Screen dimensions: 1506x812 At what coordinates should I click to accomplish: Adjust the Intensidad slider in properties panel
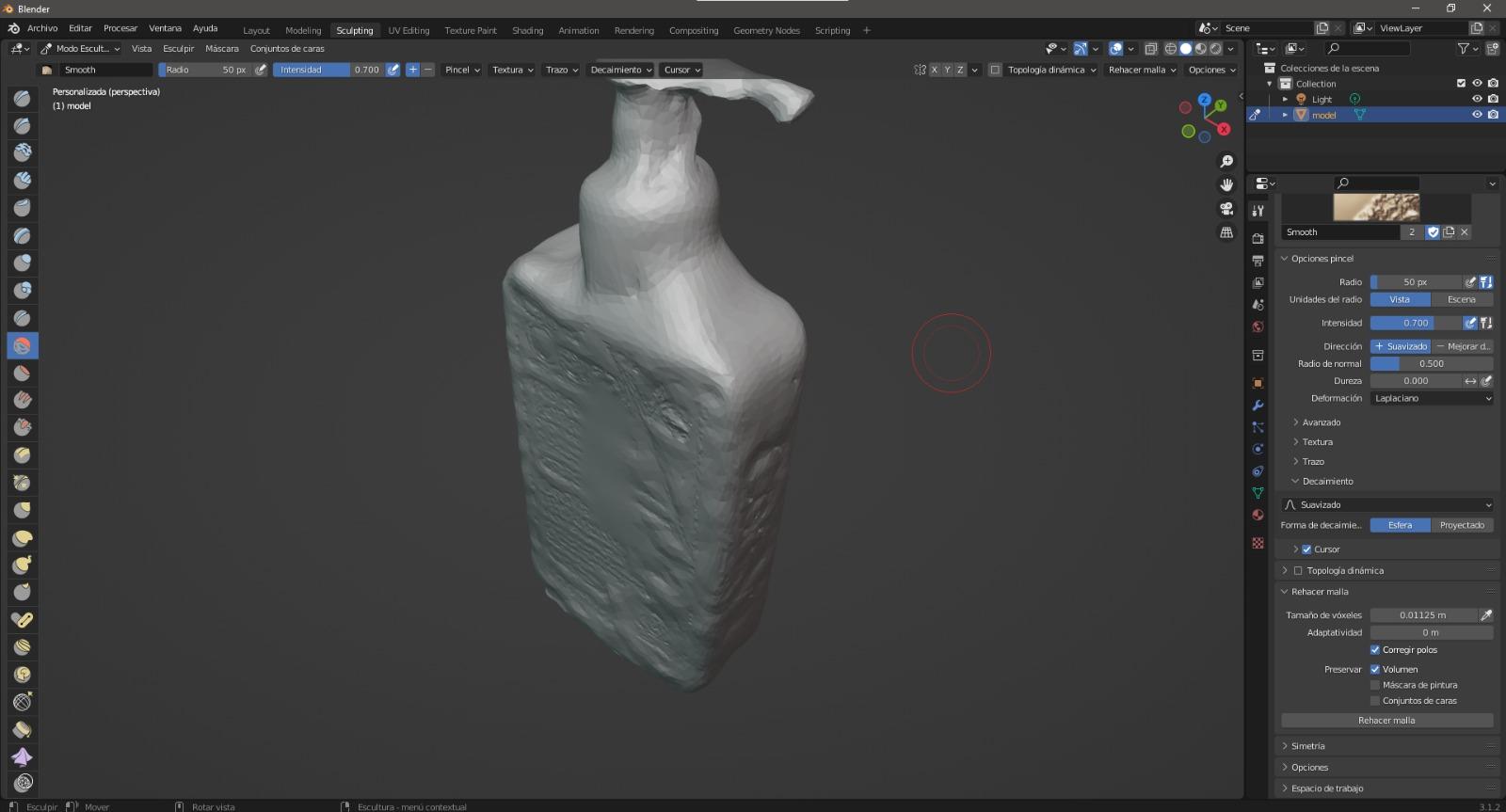tap(1416, 323)
